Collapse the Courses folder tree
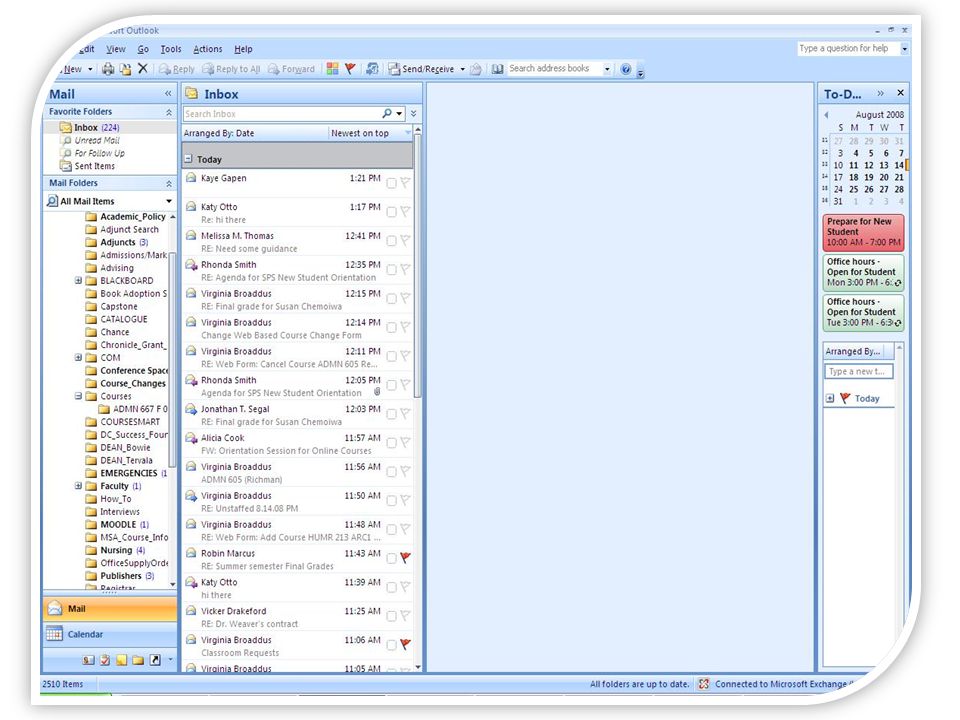The image size is (960, 720). click(x=78, y=396)
